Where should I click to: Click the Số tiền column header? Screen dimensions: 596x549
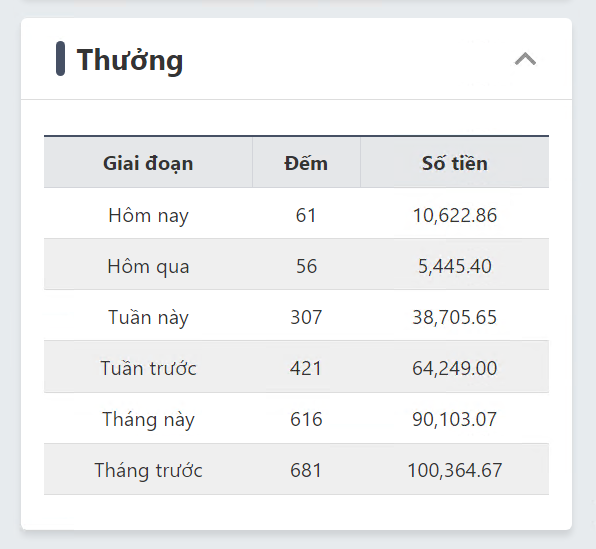(455, 163)
